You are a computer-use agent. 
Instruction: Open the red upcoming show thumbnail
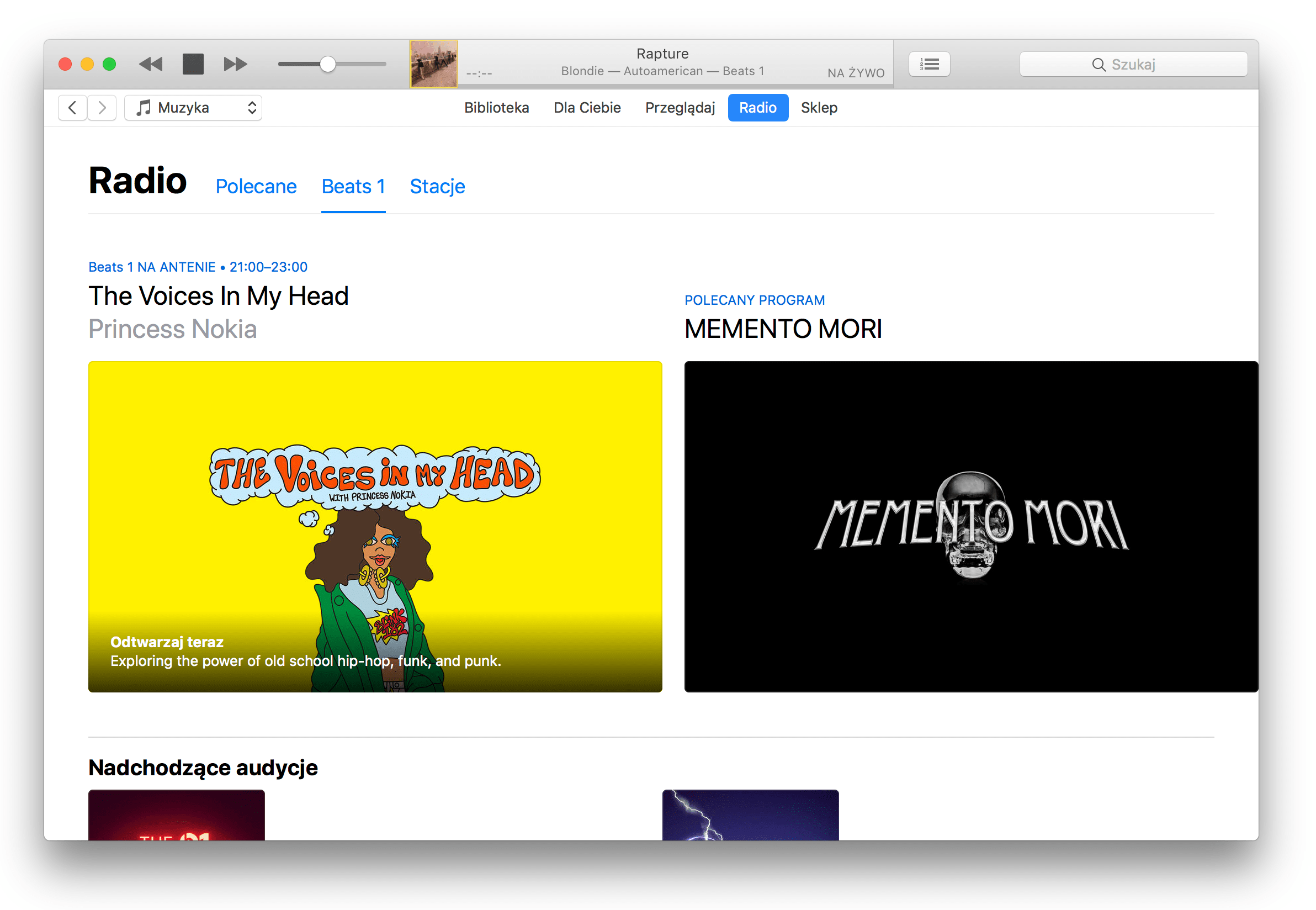coord(177,815)
